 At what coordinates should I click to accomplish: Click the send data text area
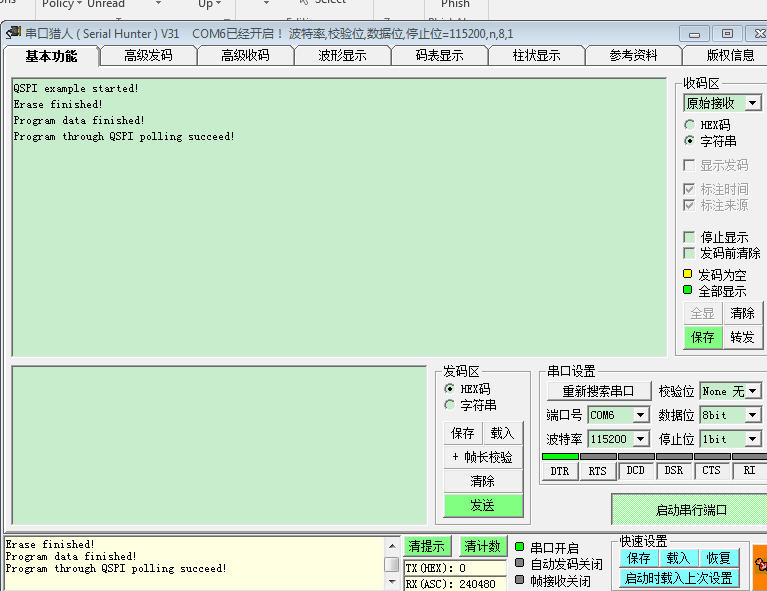pyautogui.click(x=220, y=445)
